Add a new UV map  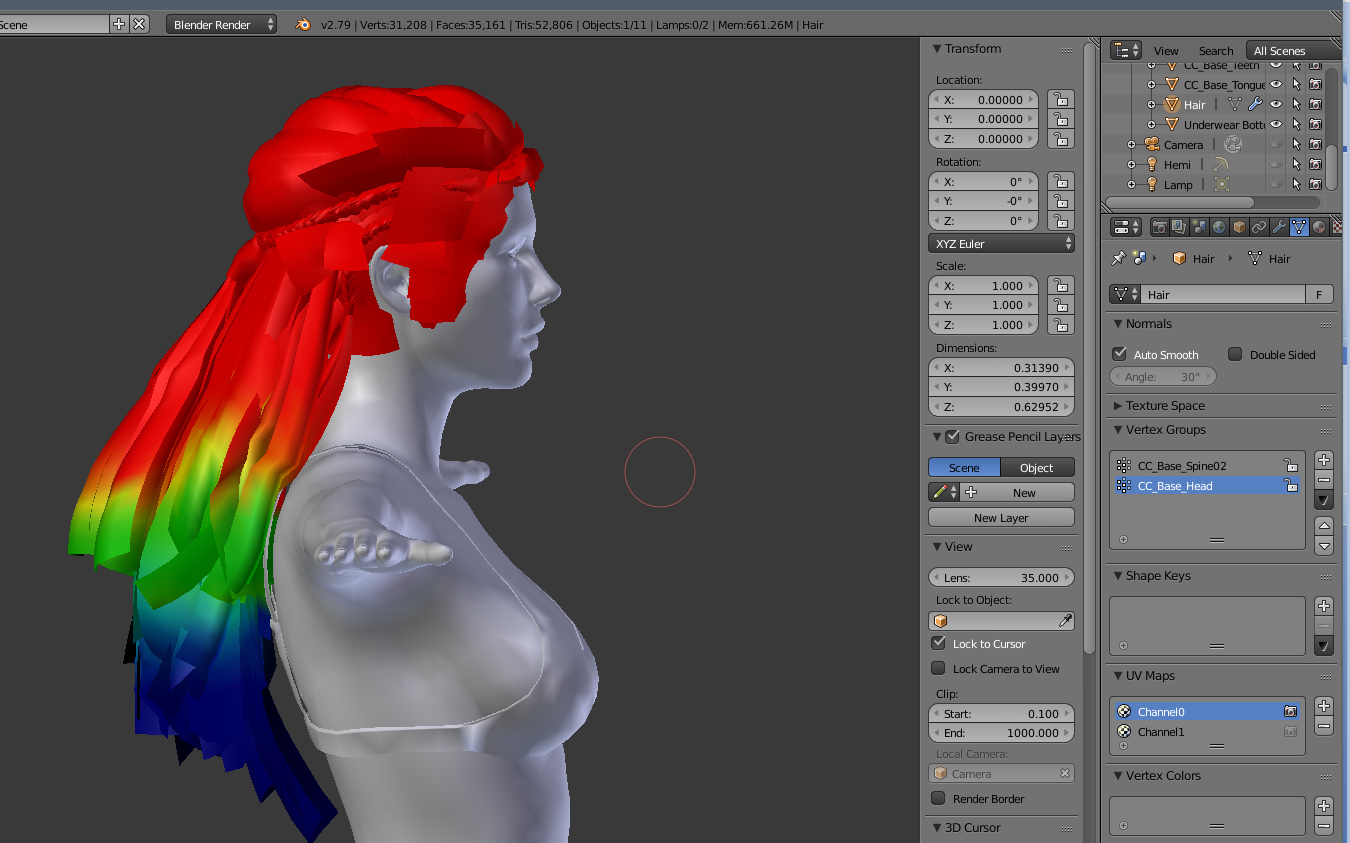click(x=1324, y=706)
